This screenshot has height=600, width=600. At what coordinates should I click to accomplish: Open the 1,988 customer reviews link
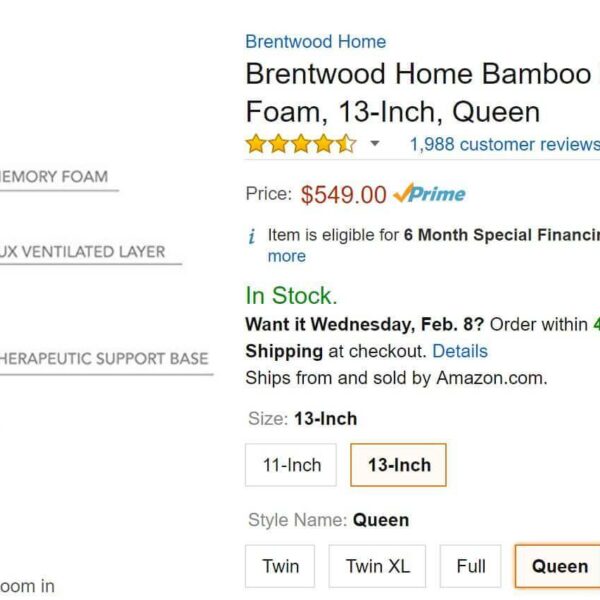tap(505, 144)
